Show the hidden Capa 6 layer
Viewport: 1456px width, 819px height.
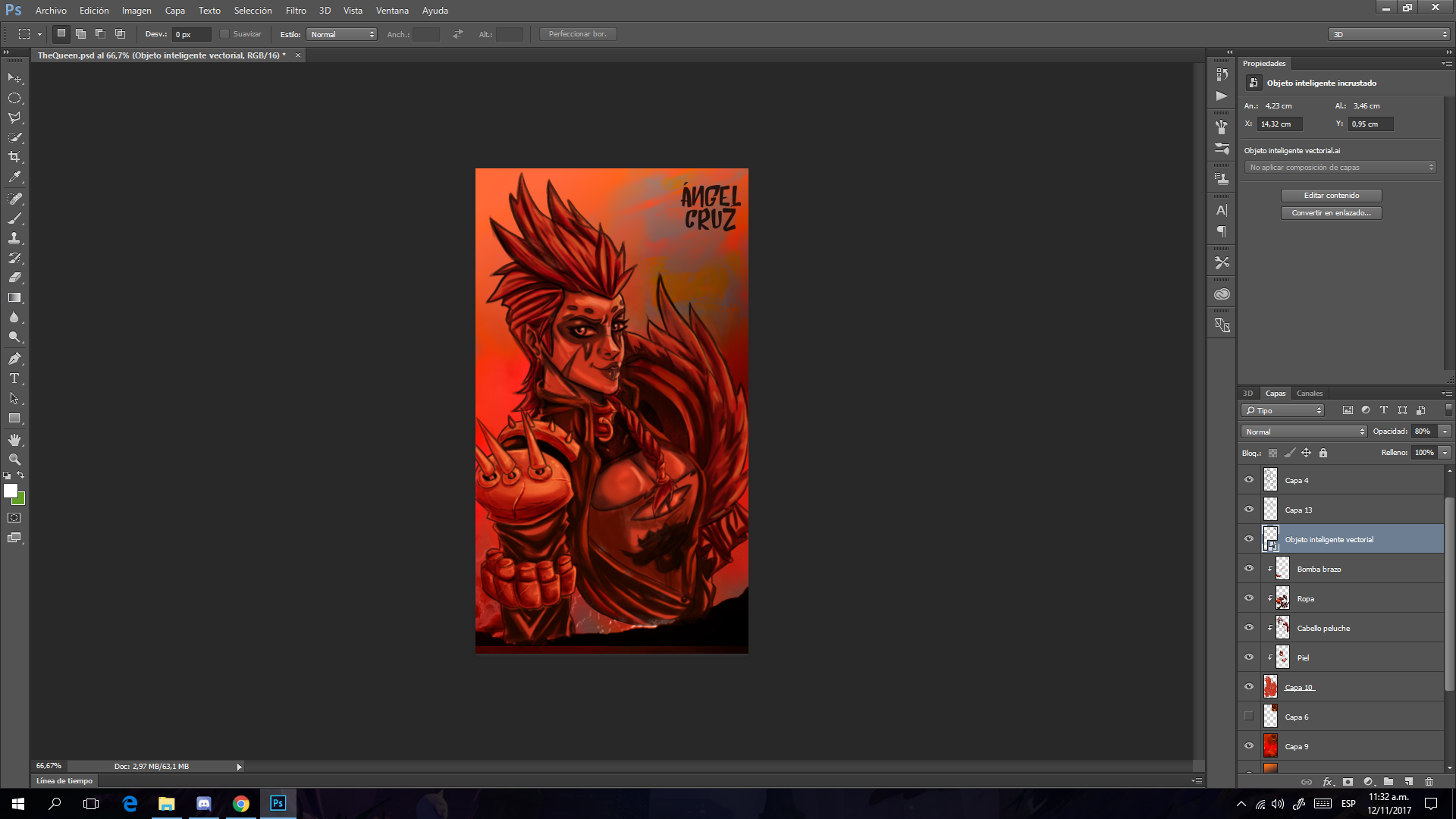point(1249,717)
